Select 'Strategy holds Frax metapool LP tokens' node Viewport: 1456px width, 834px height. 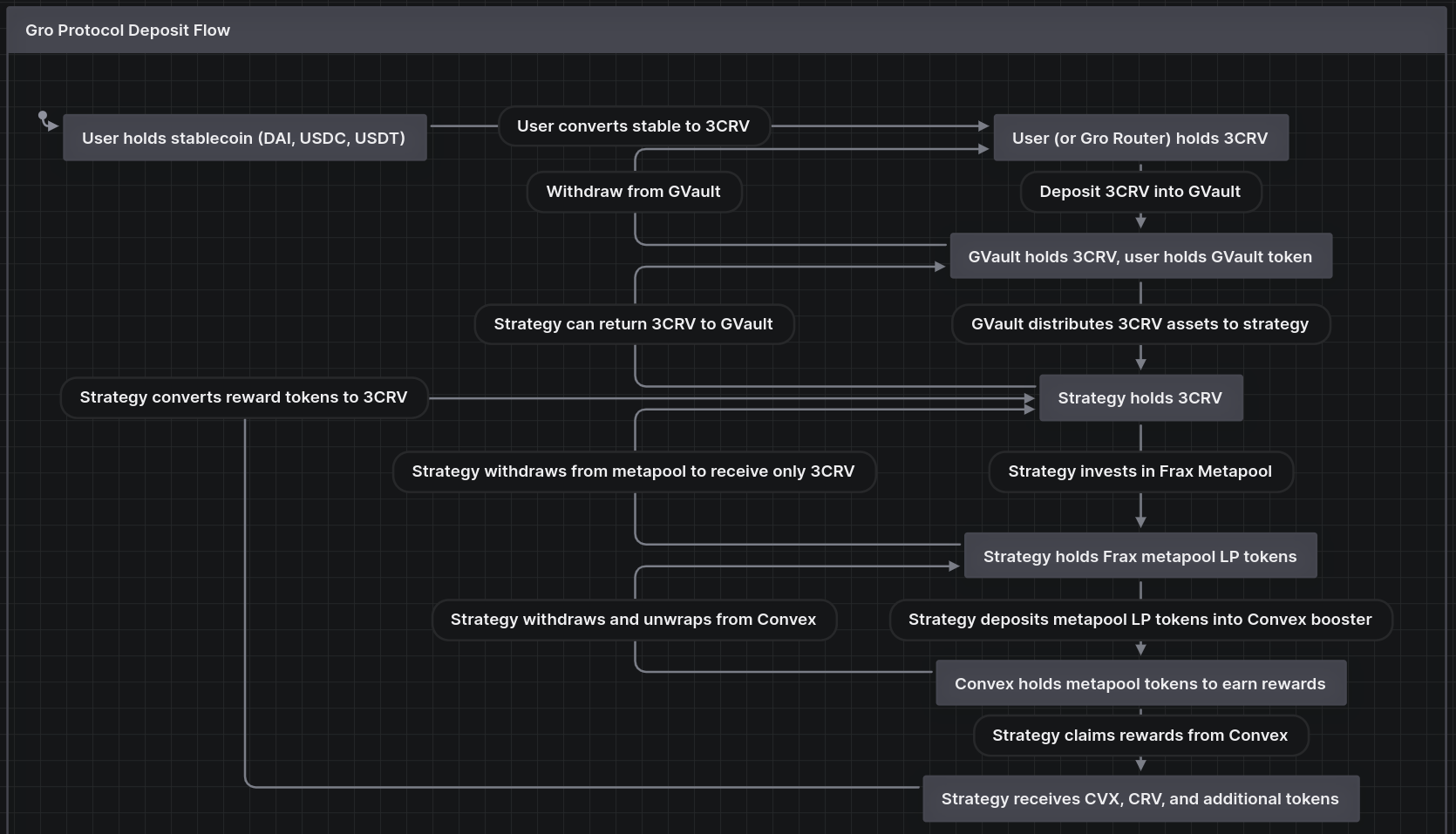1140,556
